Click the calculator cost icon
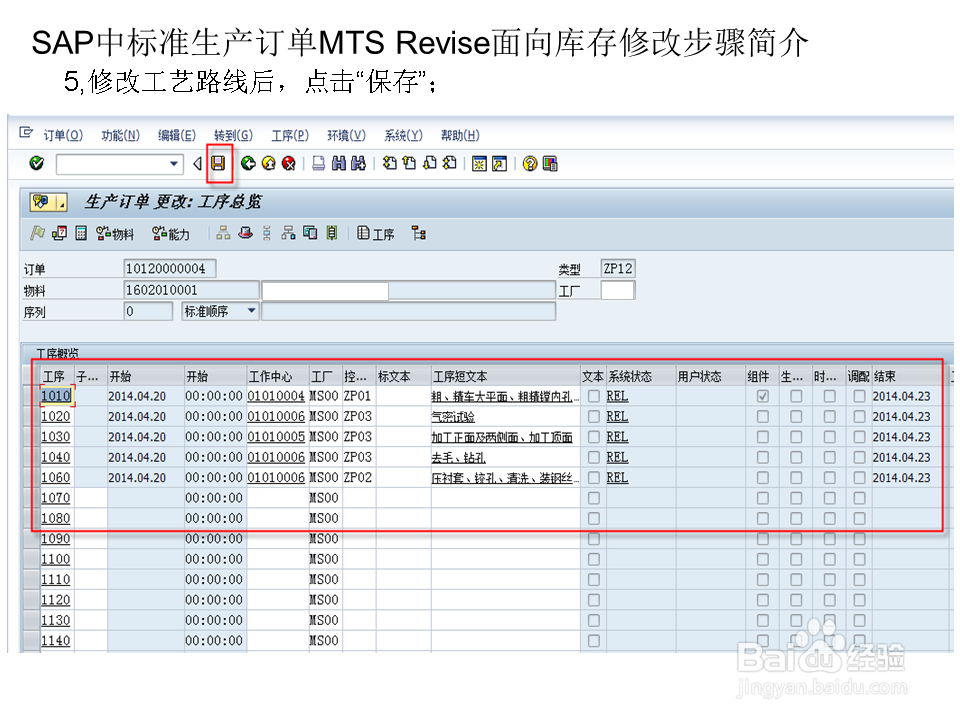 81,233
